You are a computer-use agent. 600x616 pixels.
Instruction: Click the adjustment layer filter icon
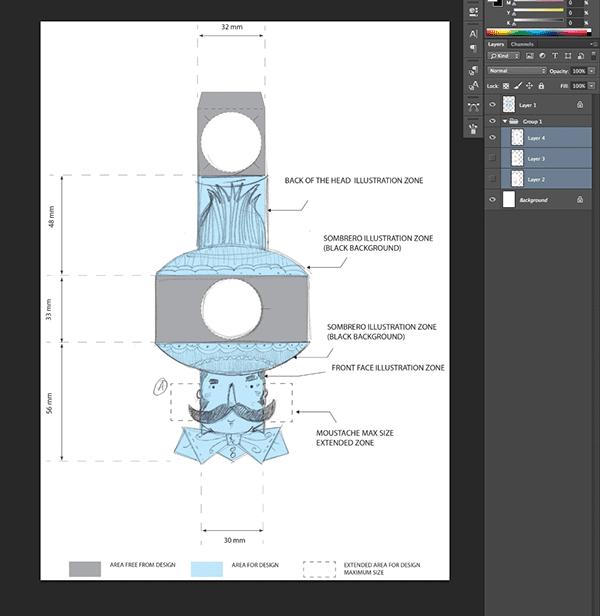[540, 57]
